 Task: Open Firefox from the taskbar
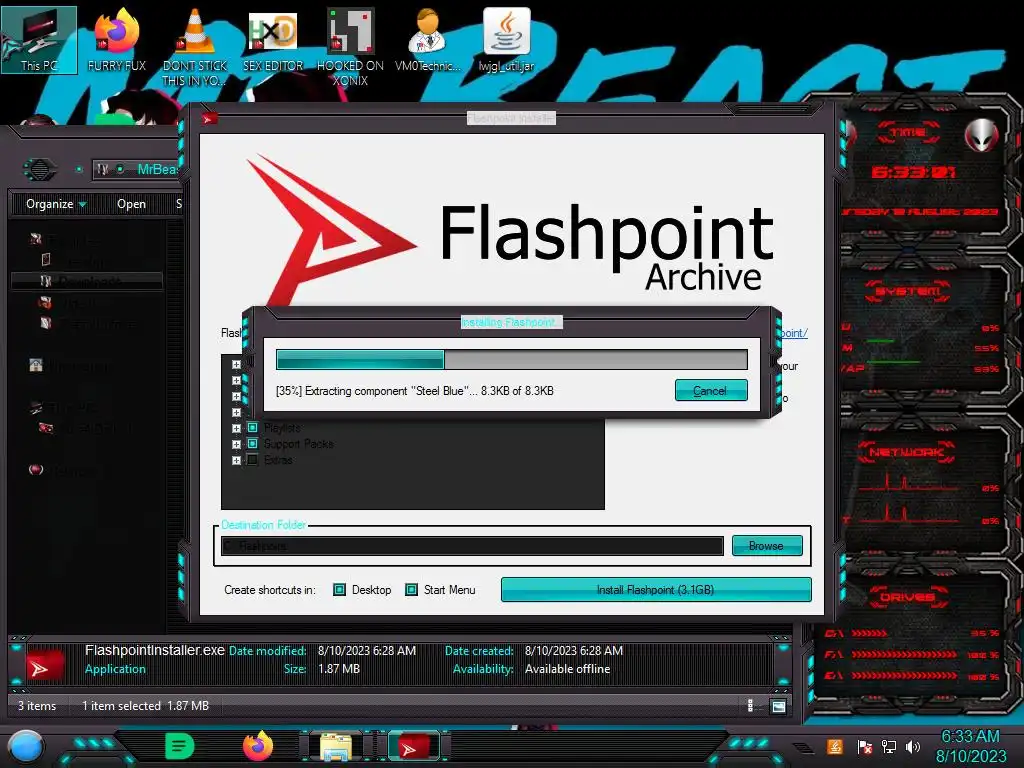[258, 746]
